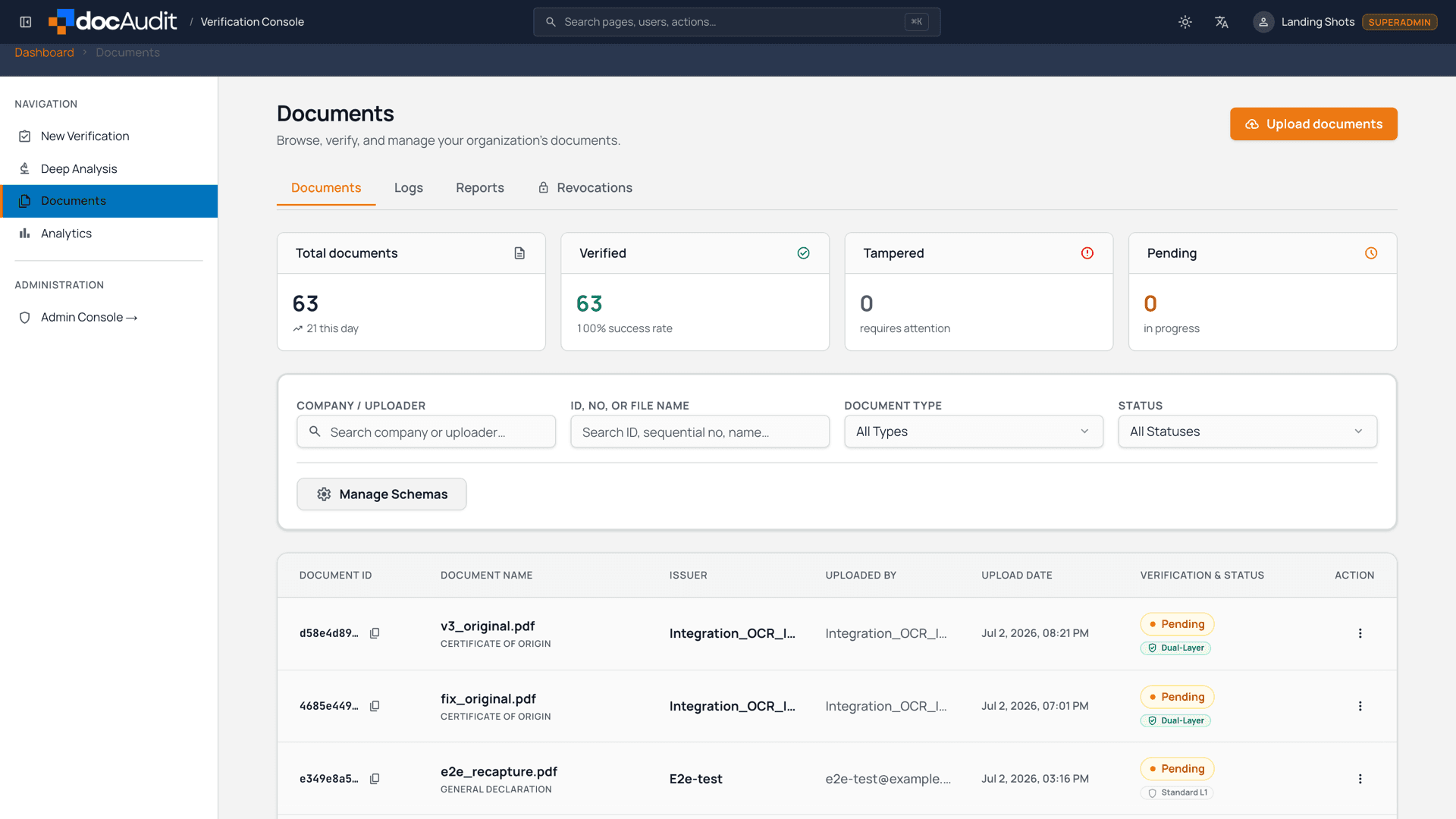1456x819 pixels.
Task: Click the SUPERADMIN badge
Action: (1399, 22)
